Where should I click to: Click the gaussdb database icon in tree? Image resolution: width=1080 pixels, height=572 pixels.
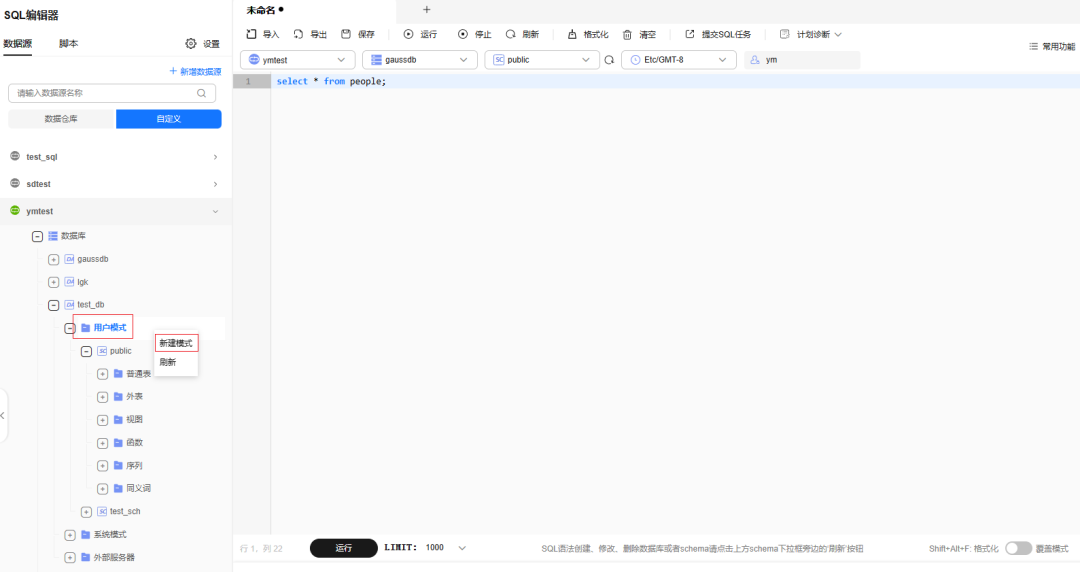[70, 259]
